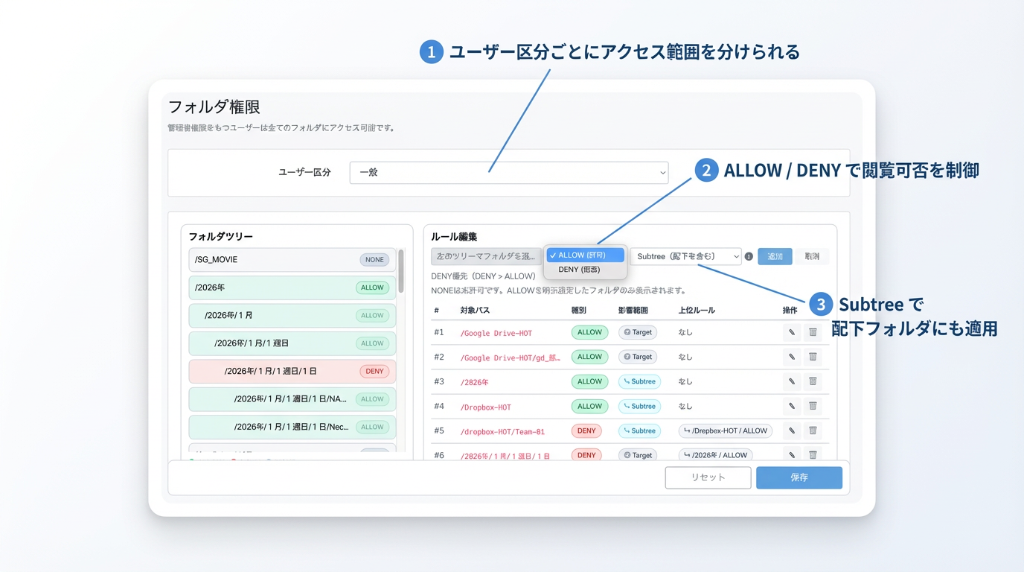Click the /Dropbox-HOT / ALLOW parent rule chip
The width and height of the screenshot is (1024, 572).
pos(726,431)
